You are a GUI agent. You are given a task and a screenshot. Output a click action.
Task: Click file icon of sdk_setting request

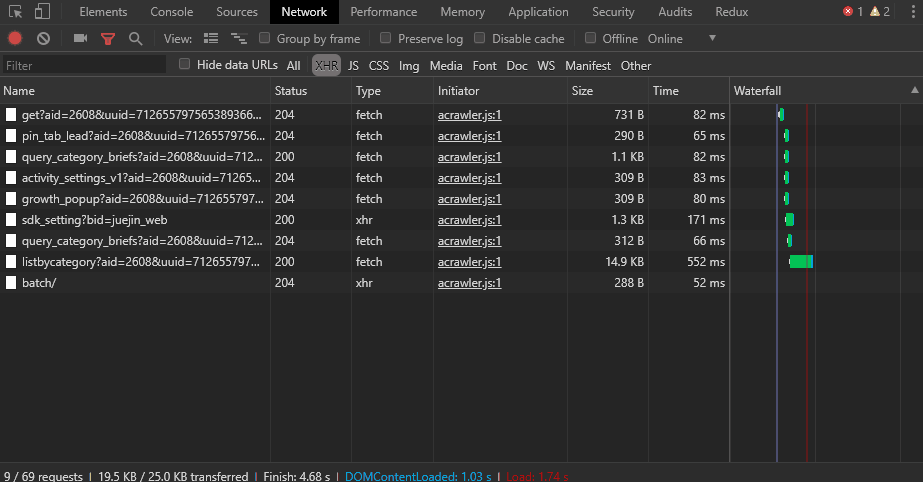[x=11, y=220]
